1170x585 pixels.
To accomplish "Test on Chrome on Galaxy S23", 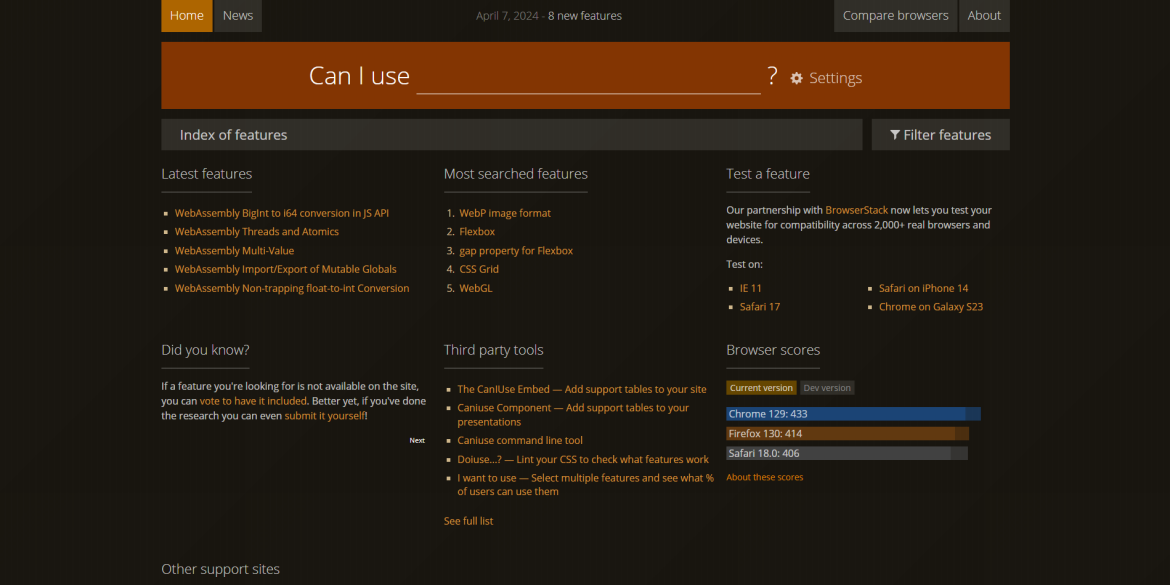I will [x=931, y=307].
